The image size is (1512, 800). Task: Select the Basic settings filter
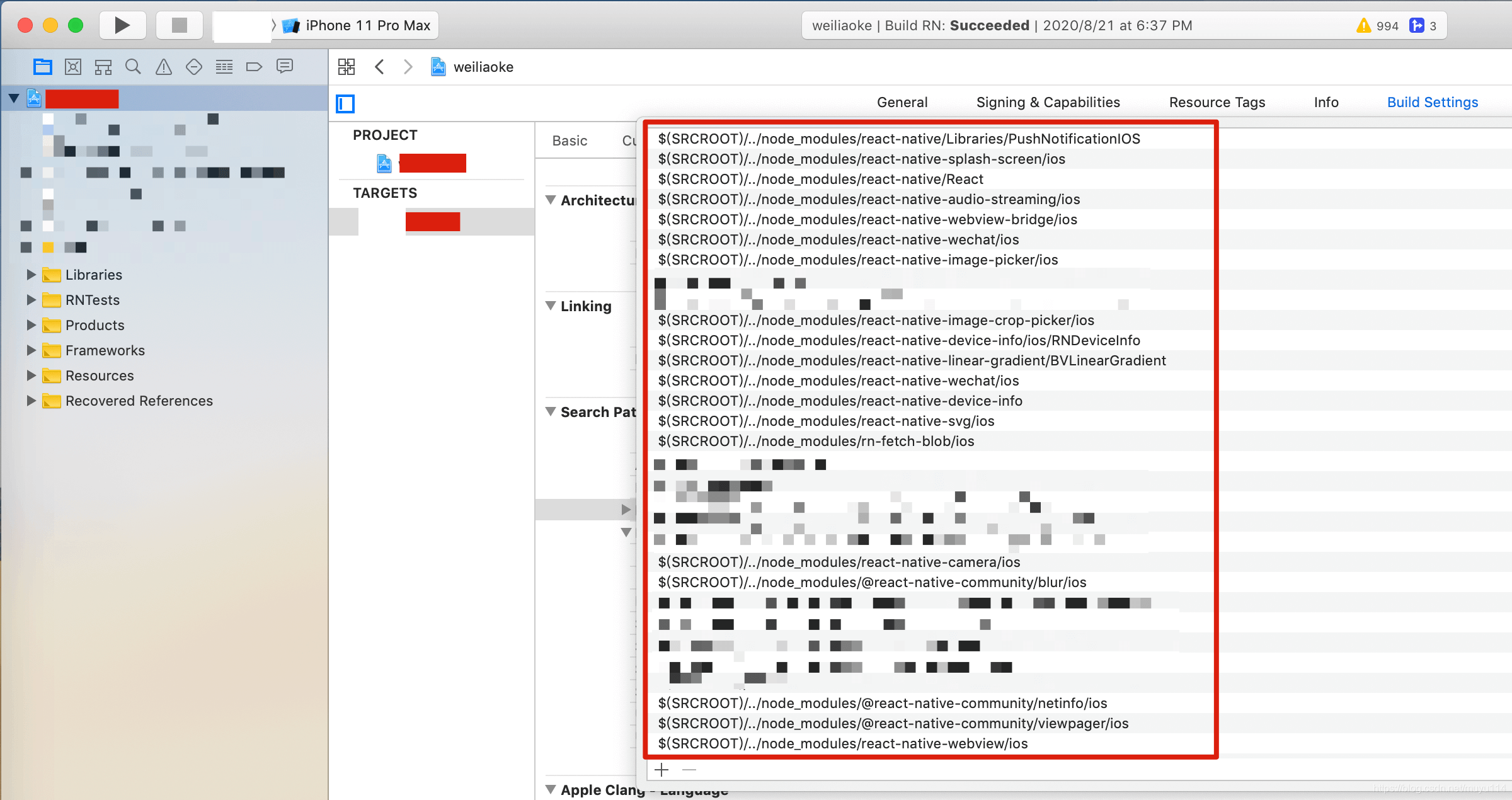tap(570, 140)
